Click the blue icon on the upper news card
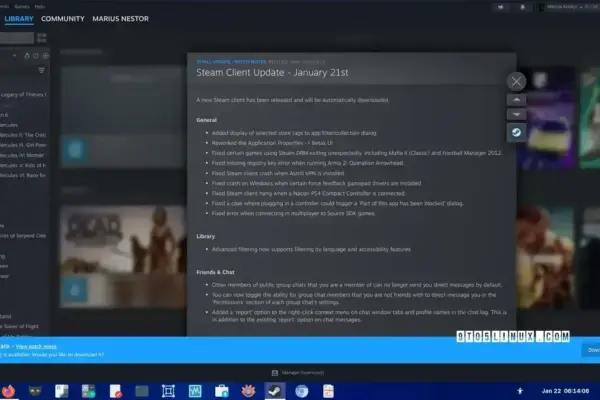The height and width of the screenshot is (400, 600). (x=75, y=149)
